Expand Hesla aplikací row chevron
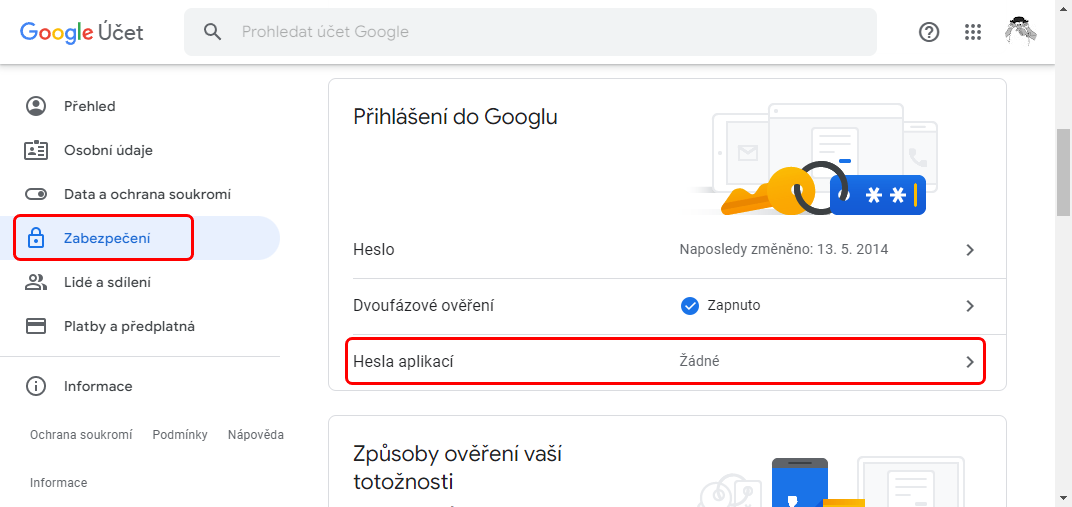1072x507 pixels. [x=969, y=362]
